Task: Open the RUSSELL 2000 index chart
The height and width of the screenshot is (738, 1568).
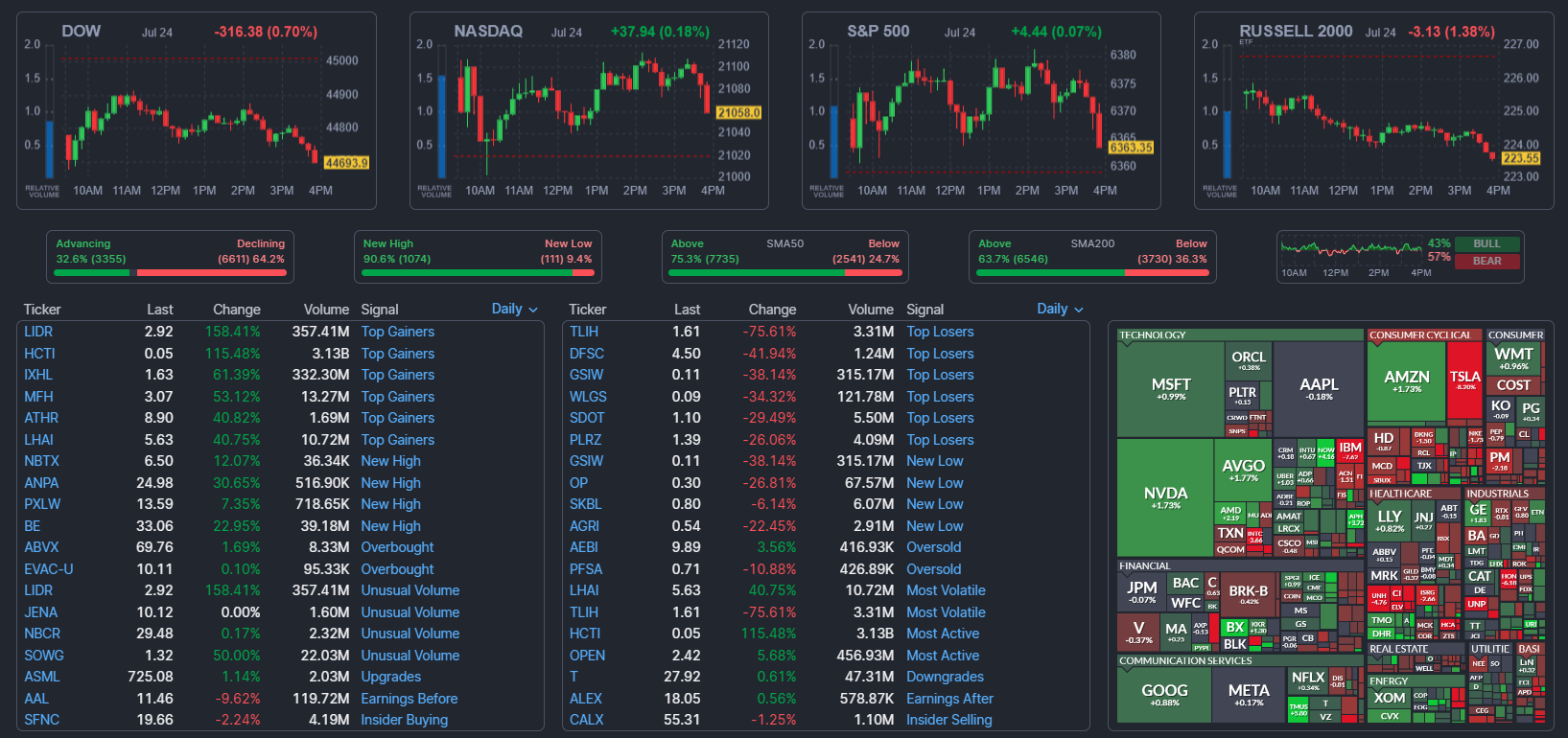Action: (x=1373, y=111)
